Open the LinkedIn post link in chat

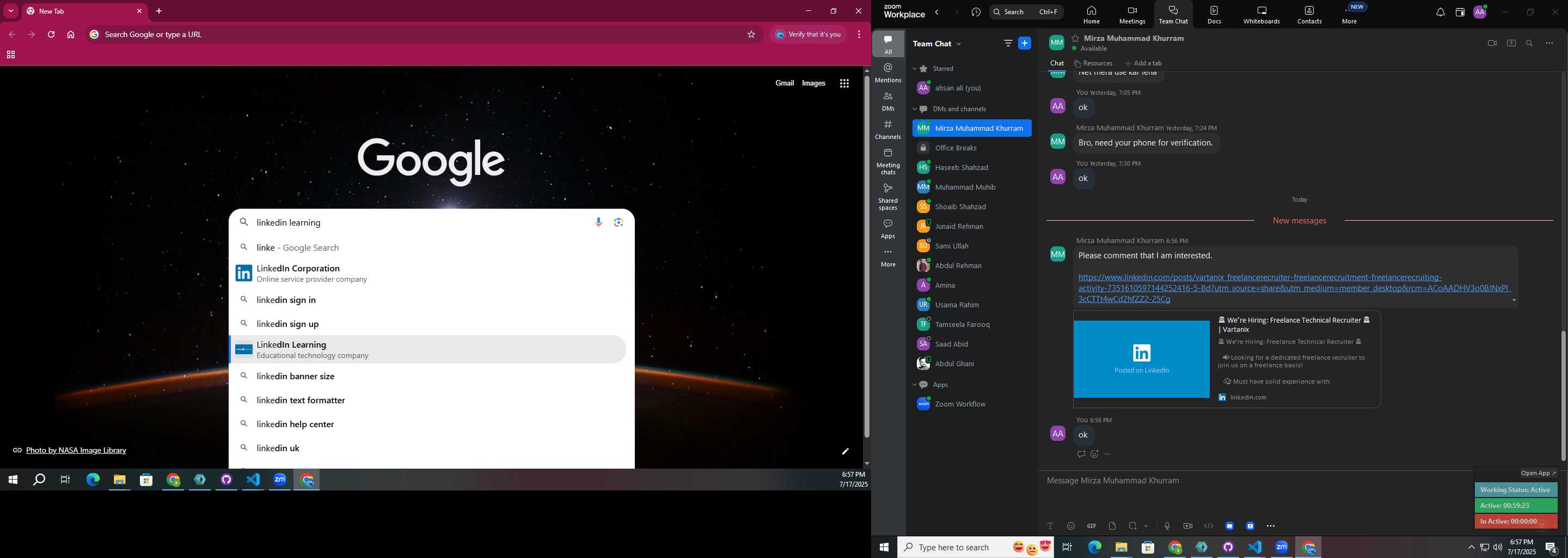tap(1294, 288)
